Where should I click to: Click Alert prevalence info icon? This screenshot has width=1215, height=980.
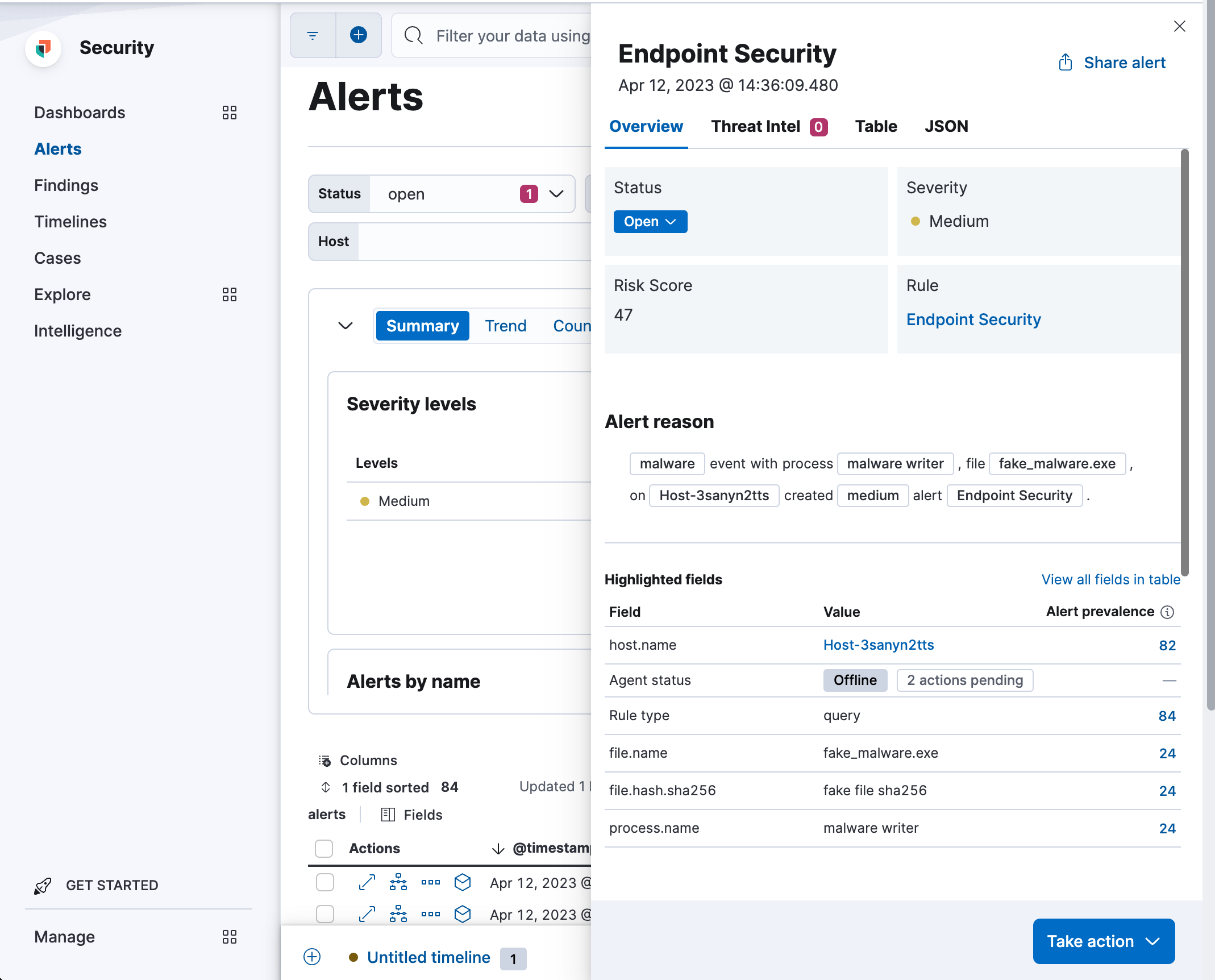pos(1167,612)
